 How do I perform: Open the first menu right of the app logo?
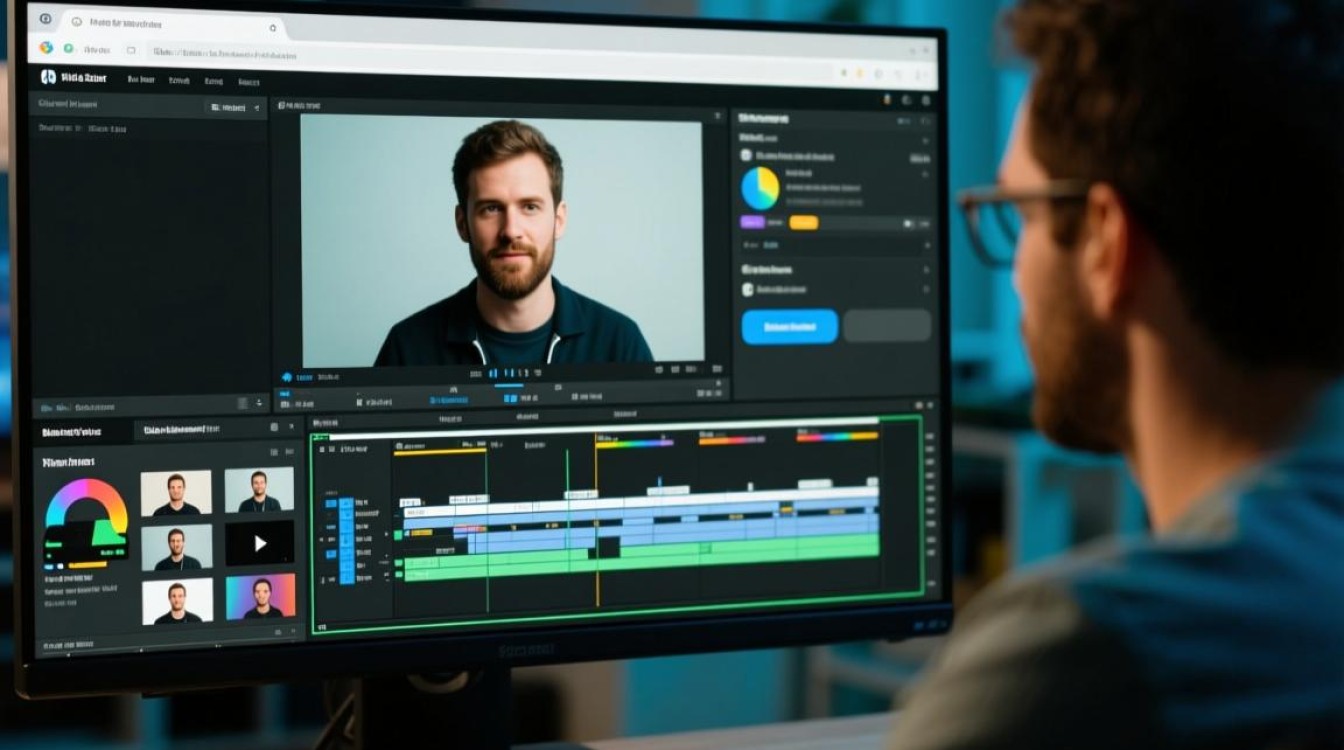(x=141, y=79)
